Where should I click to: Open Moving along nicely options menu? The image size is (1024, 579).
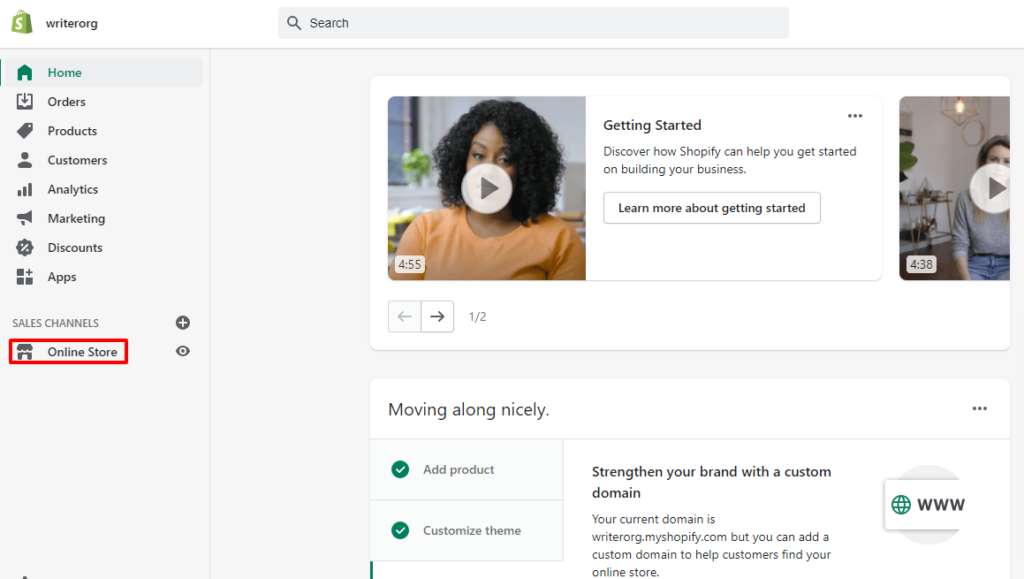click(x=980, y=409)
